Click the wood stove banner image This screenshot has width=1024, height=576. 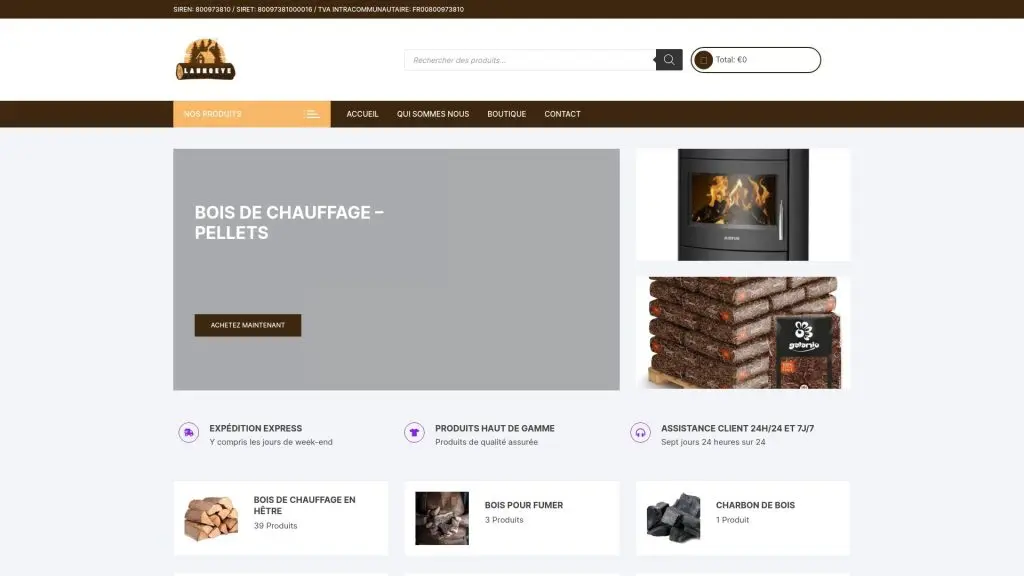742,204
